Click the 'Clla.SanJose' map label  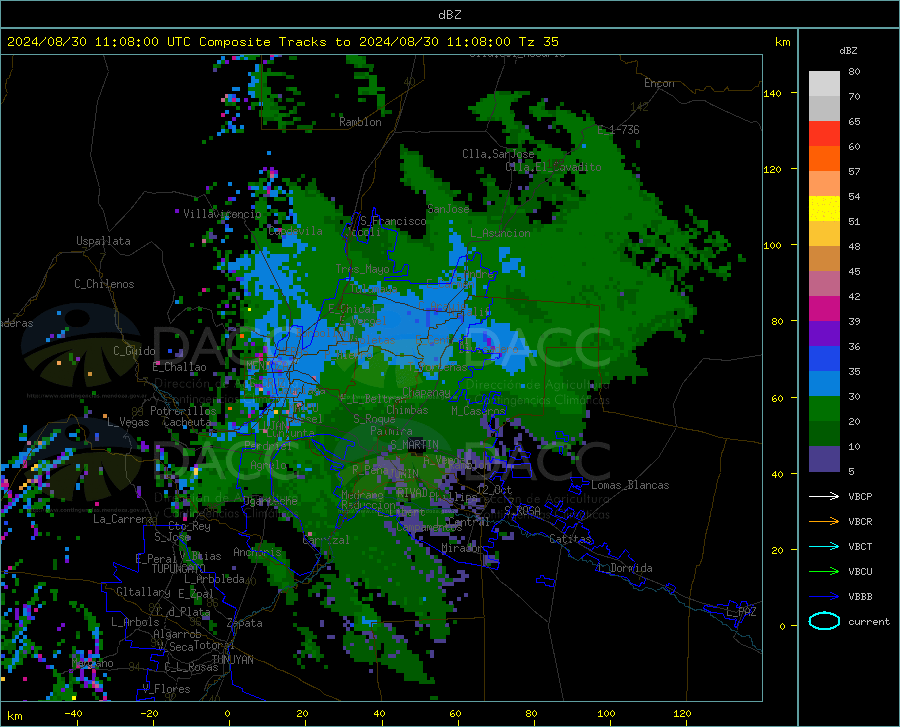498,154
